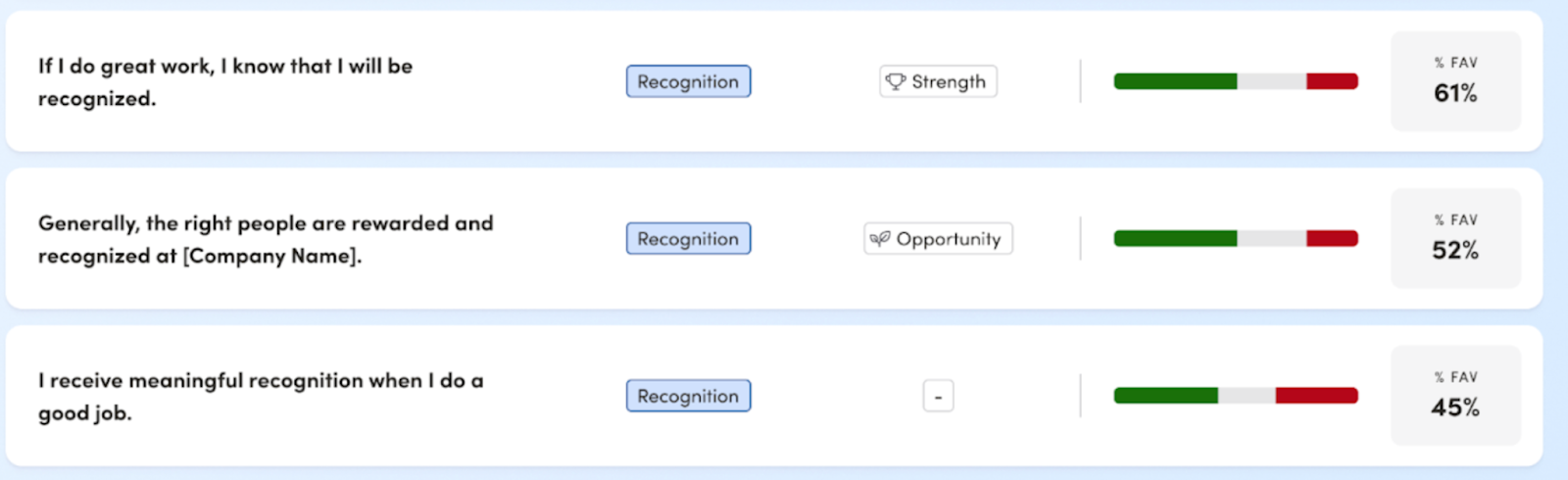
Task: Click the red bar segment for the 61% question
Action: click(1332, 81)
